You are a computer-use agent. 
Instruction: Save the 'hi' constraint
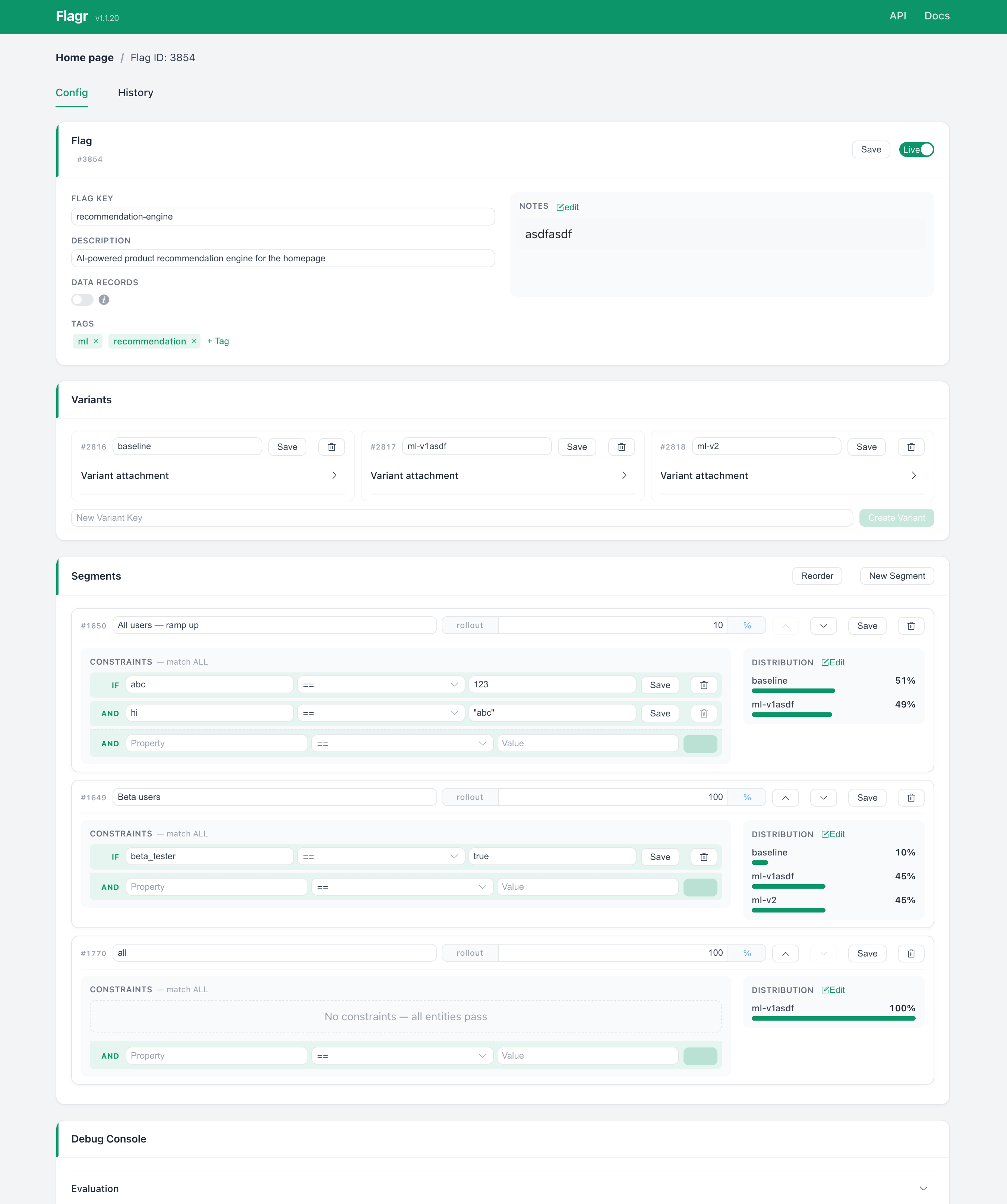[x=660, y=713]
